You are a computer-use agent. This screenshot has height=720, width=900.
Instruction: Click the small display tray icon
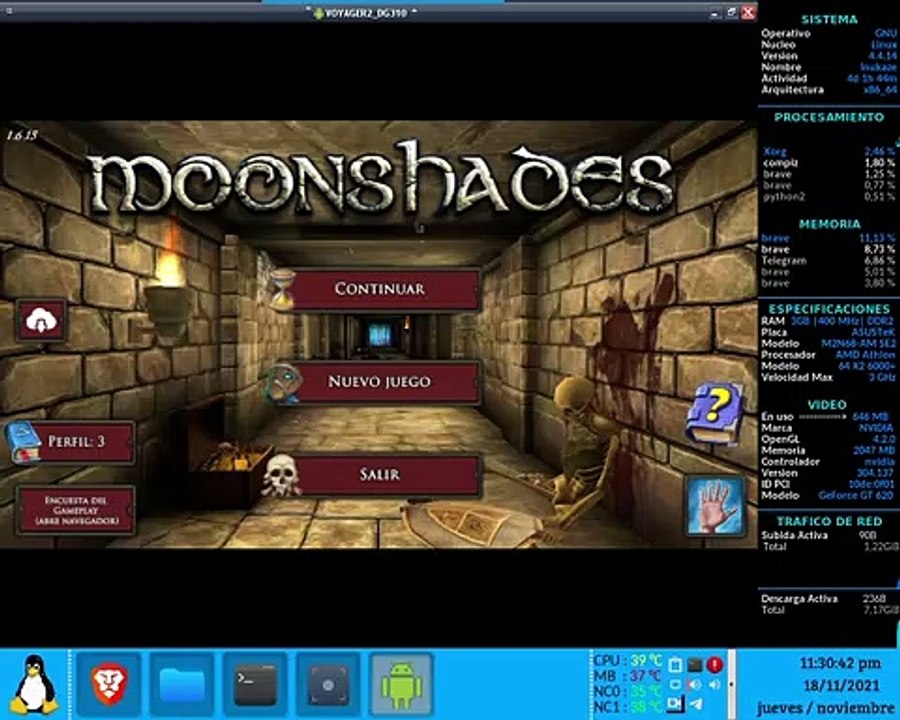pos(675,684)
